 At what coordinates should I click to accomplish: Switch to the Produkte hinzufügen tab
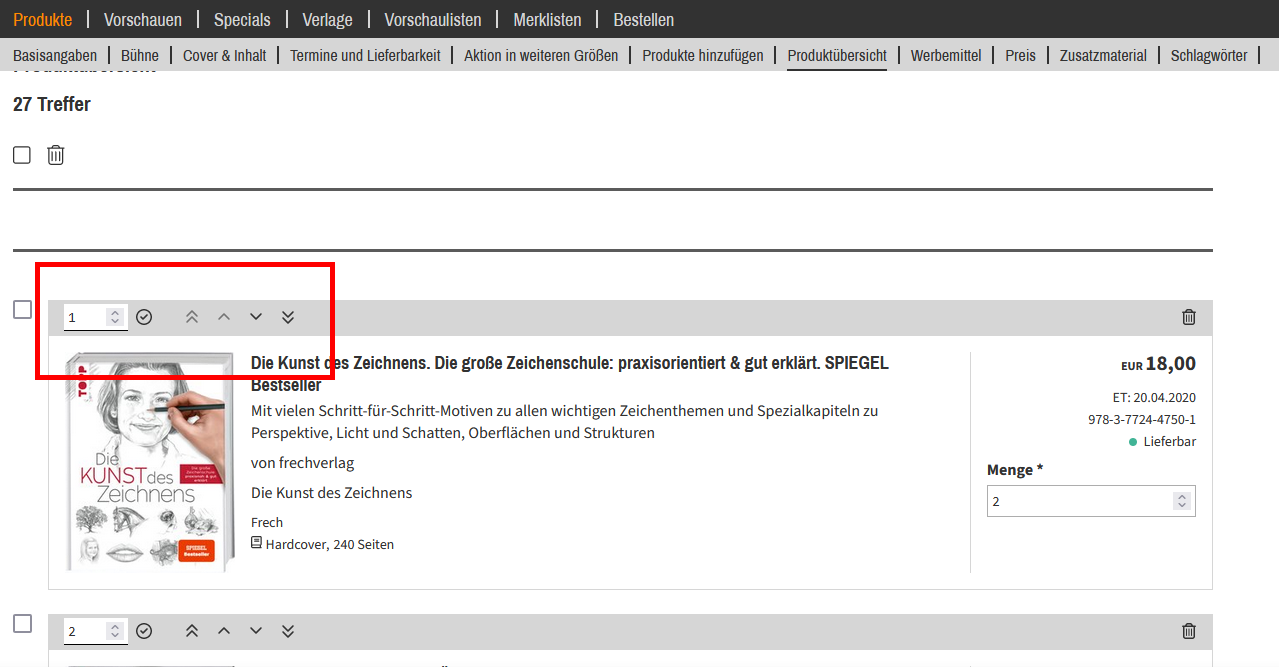(x=703, y=55)
